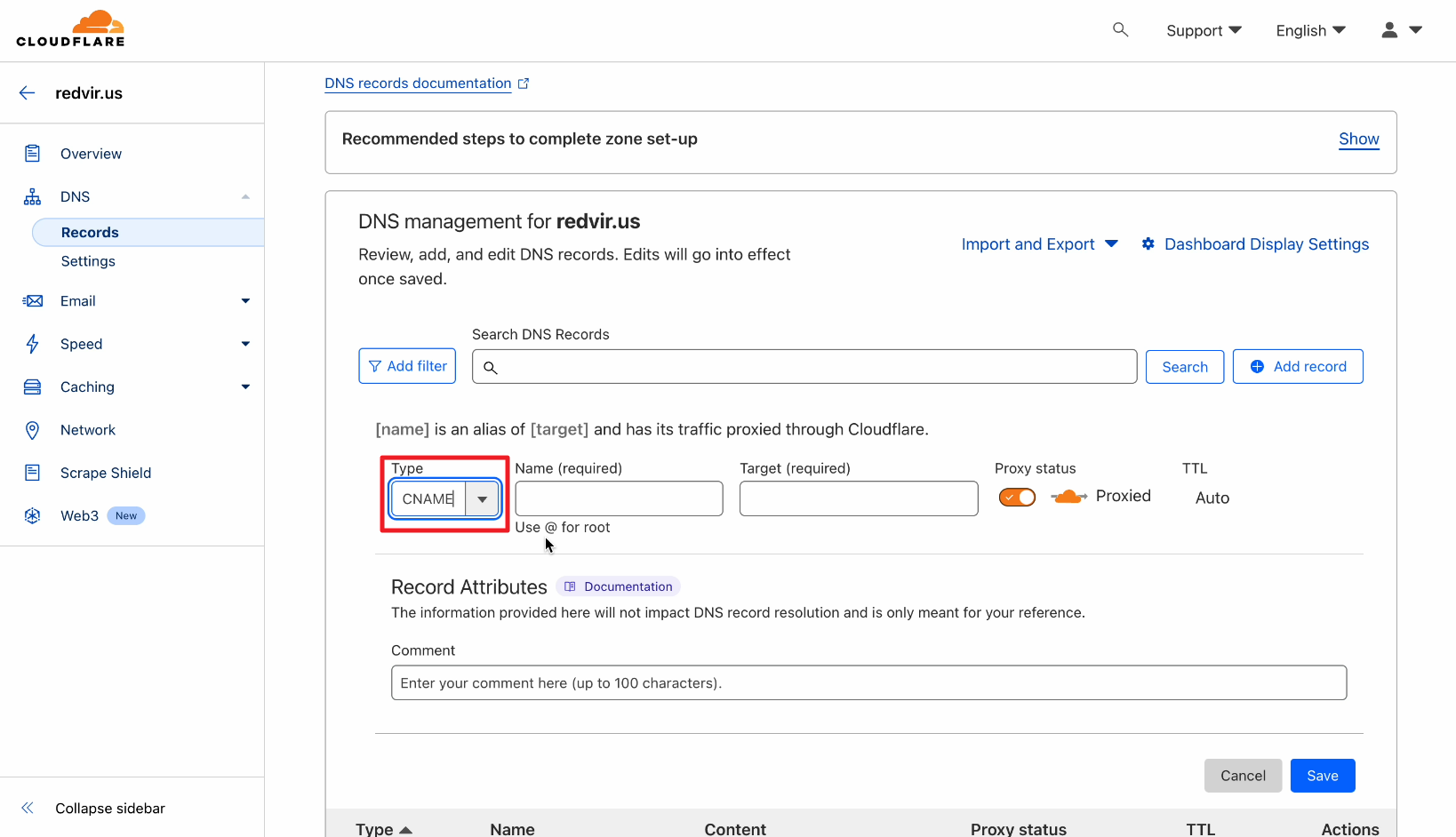Click the Web3 sidebar icon

(x=33, y=516)
